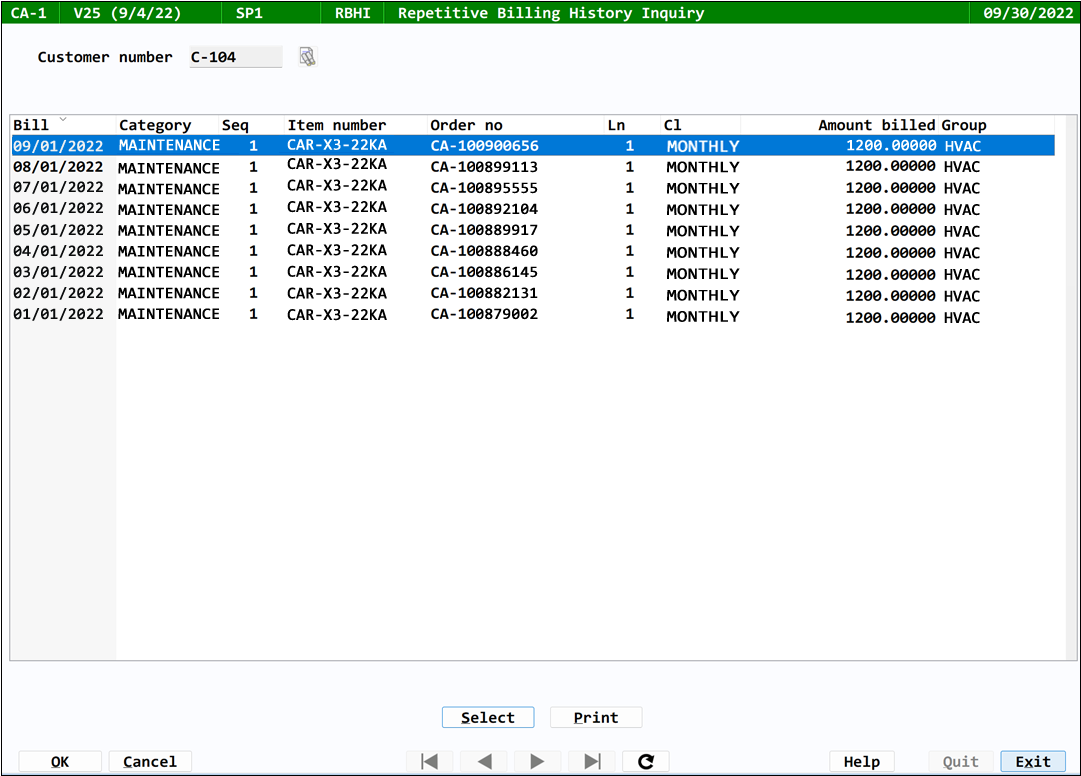Image resolution: width=1081 pixels, height=776 pixels.
Task: Click order number CA-100892104
Action: (484, 209)
